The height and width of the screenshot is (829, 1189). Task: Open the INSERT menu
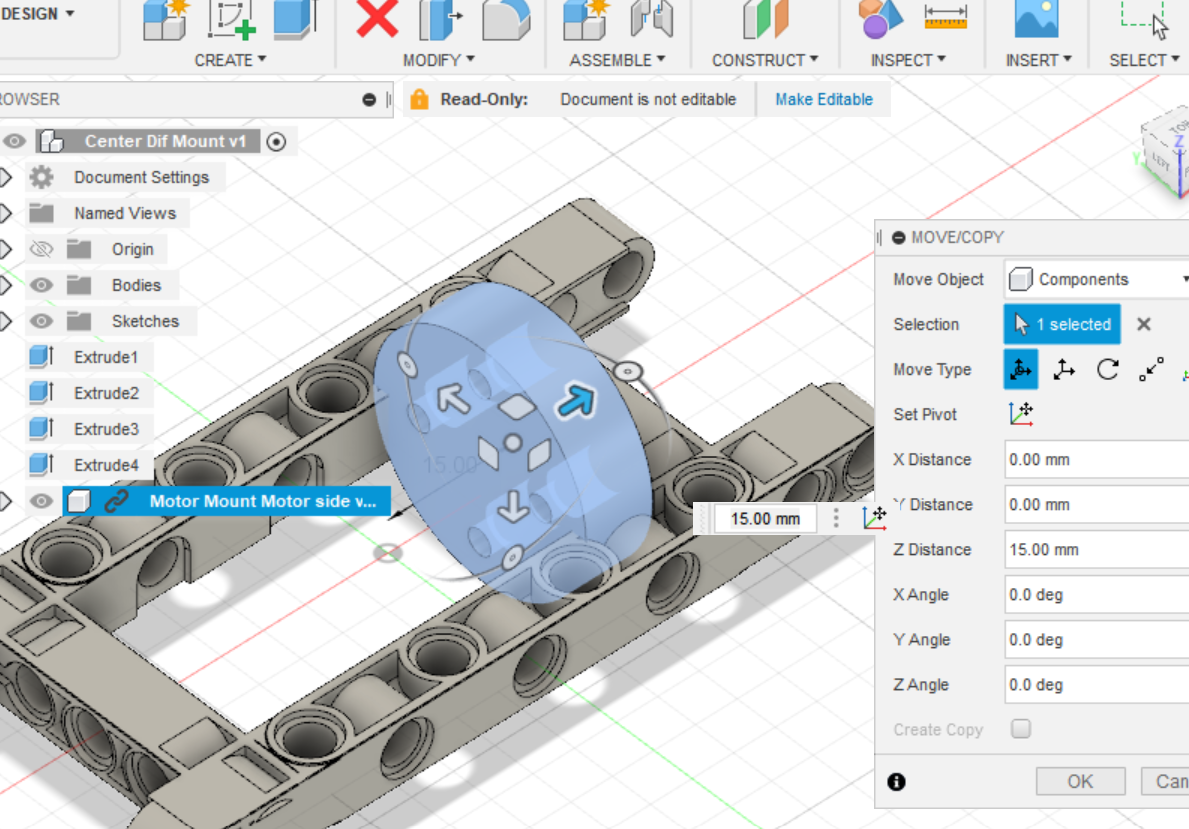click(x=1038, y=60)
